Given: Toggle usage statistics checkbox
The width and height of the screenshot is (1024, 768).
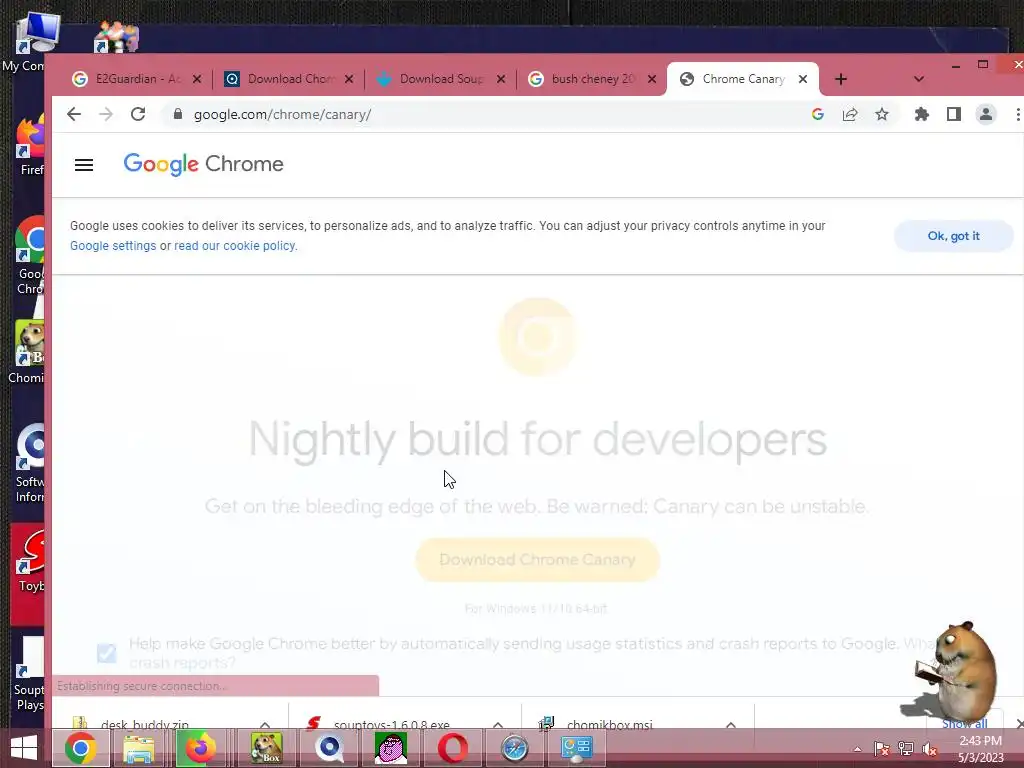Looking at the screenshot, I should (106, 652).
